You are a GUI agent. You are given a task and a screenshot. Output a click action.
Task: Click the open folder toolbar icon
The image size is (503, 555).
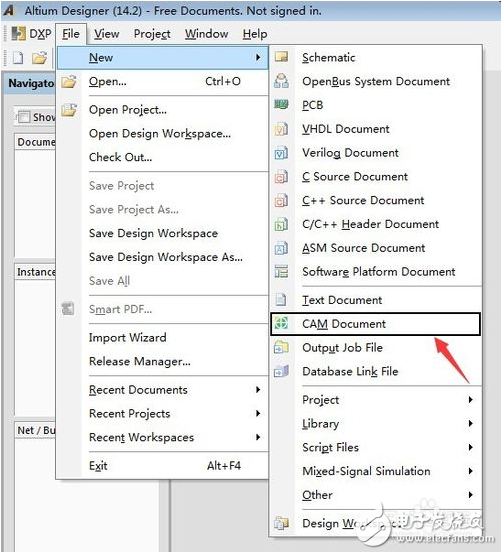point(40,57)
